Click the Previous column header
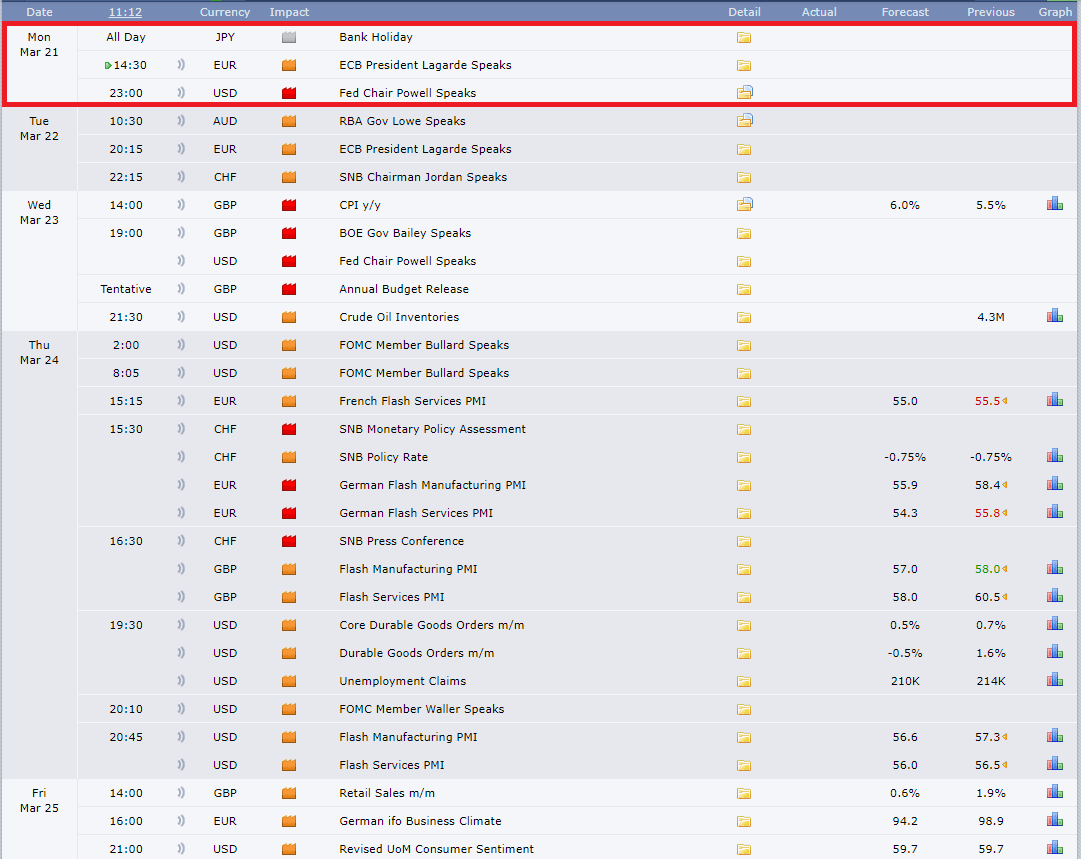The width and height of the screenshot is (1081, 859). [990, 12]
